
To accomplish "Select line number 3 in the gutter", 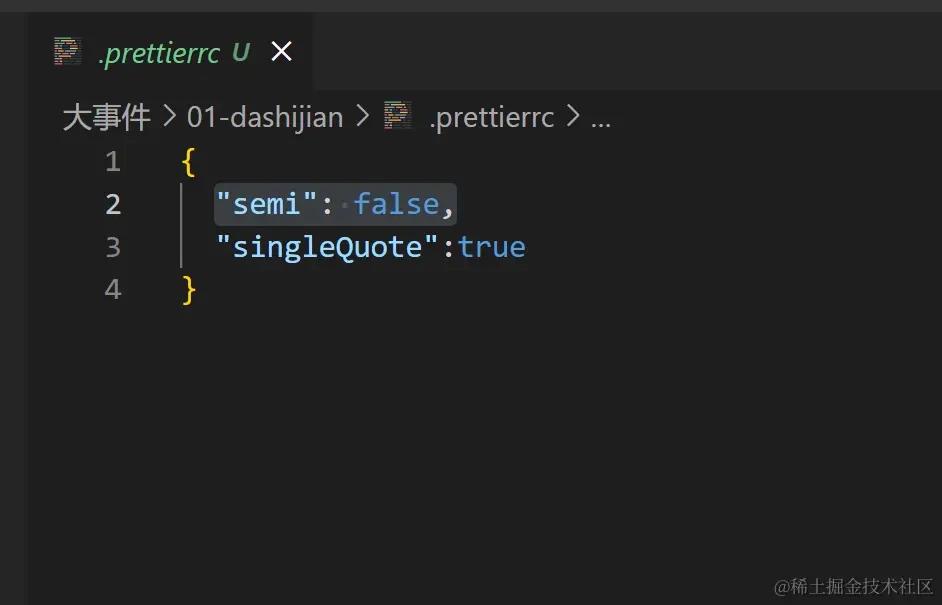I will click(112, 247).
